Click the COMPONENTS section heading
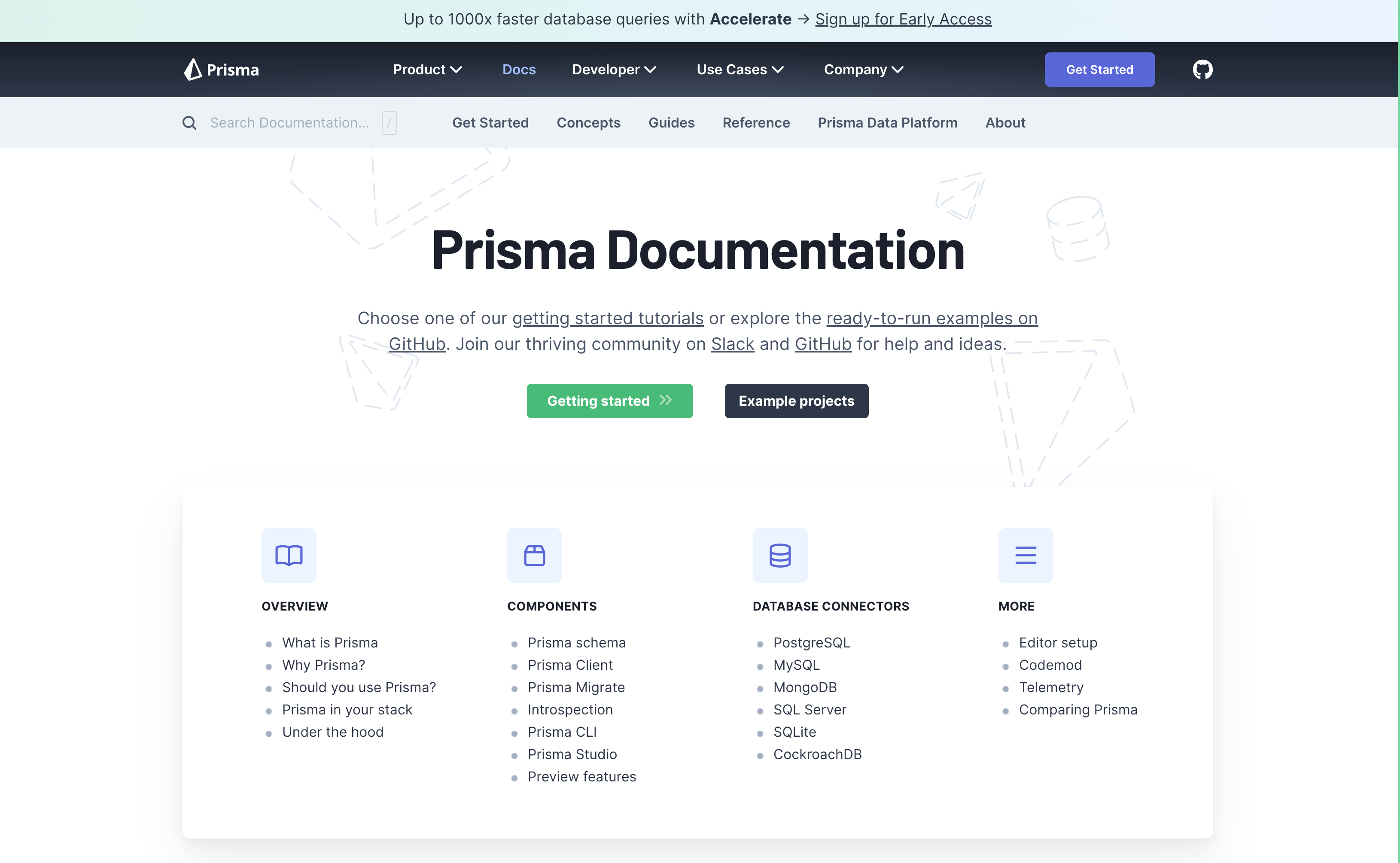The width and height of the screenshot is (1400, 863). pyautogui.click(x=552, y=606)
